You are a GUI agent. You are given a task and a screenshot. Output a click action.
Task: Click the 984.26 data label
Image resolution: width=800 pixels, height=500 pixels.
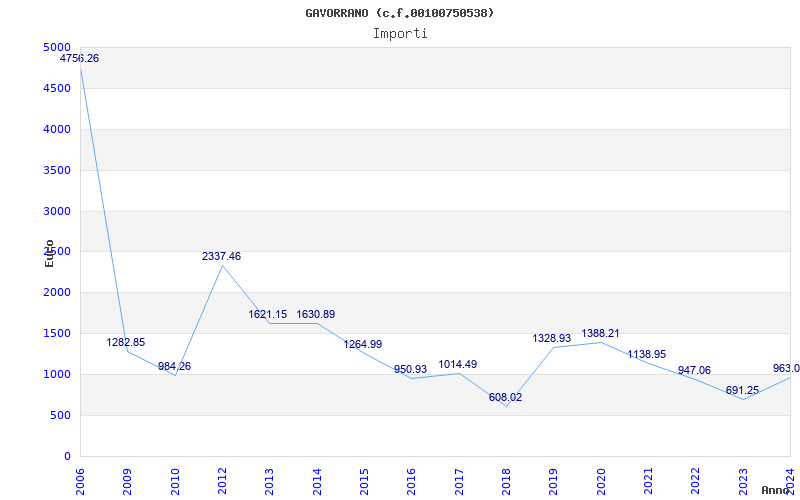(x=174, y=366)
